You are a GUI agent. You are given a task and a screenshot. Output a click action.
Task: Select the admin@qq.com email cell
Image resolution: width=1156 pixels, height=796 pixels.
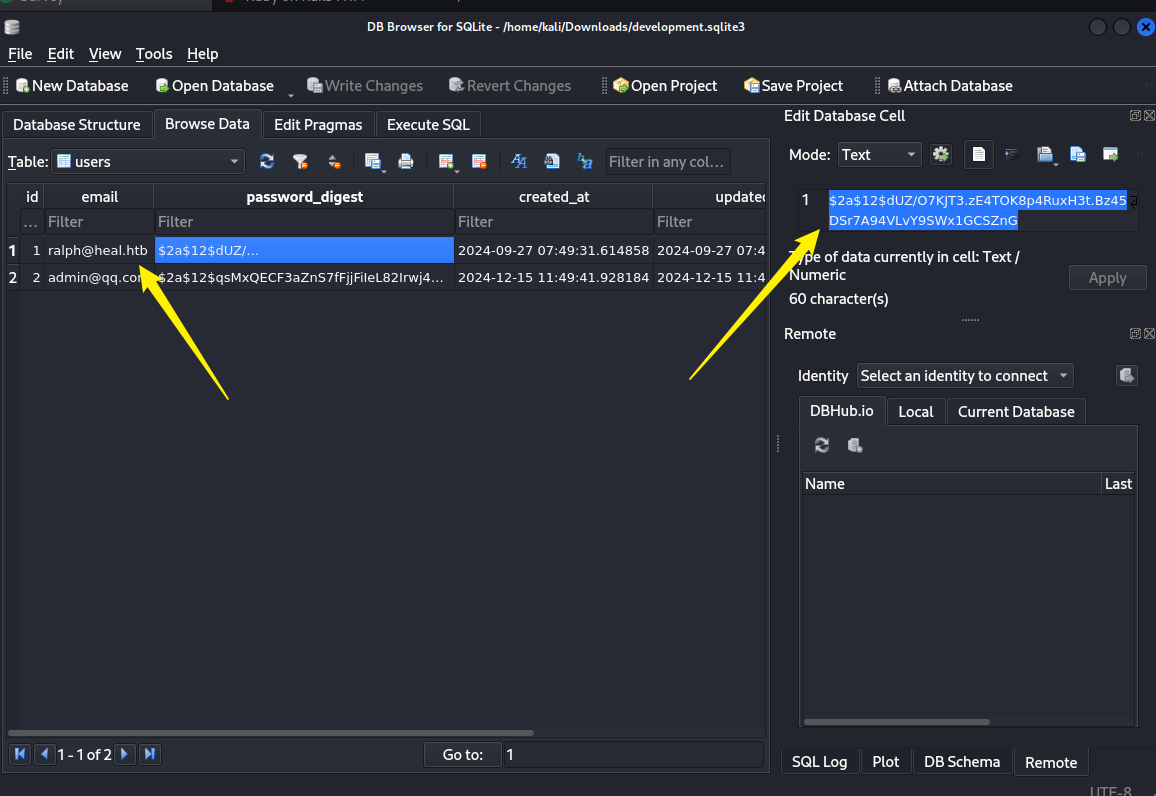[99, 277]
